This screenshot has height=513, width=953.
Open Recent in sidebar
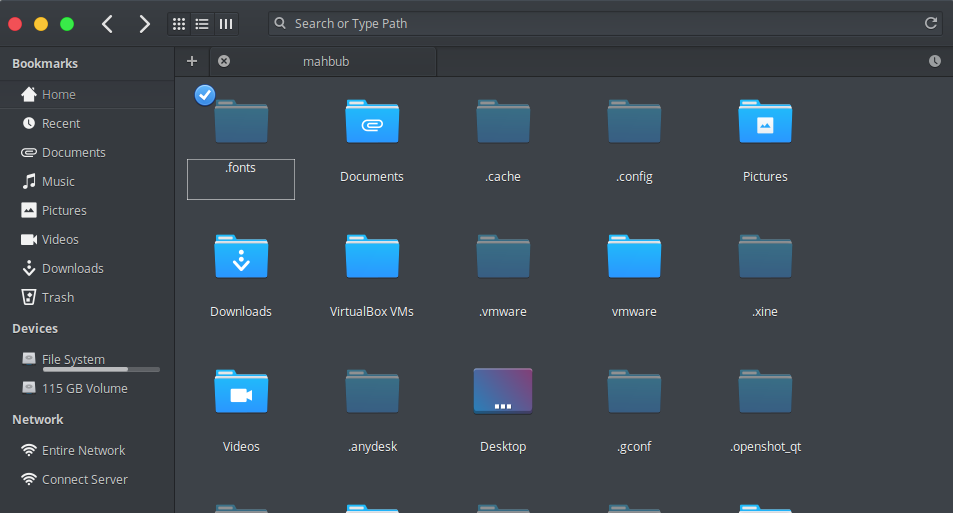(88, 123)
